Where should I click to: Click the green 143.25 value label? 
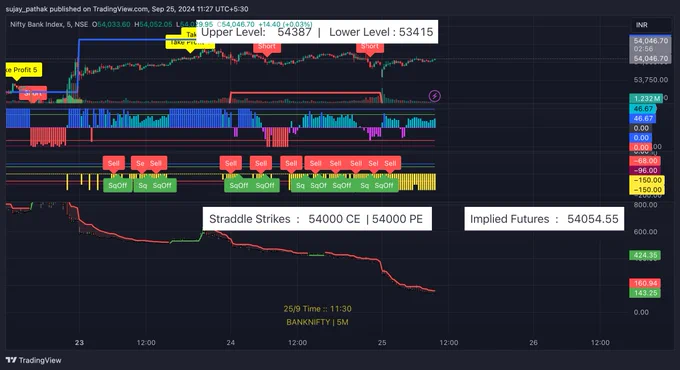click(645, 293)
